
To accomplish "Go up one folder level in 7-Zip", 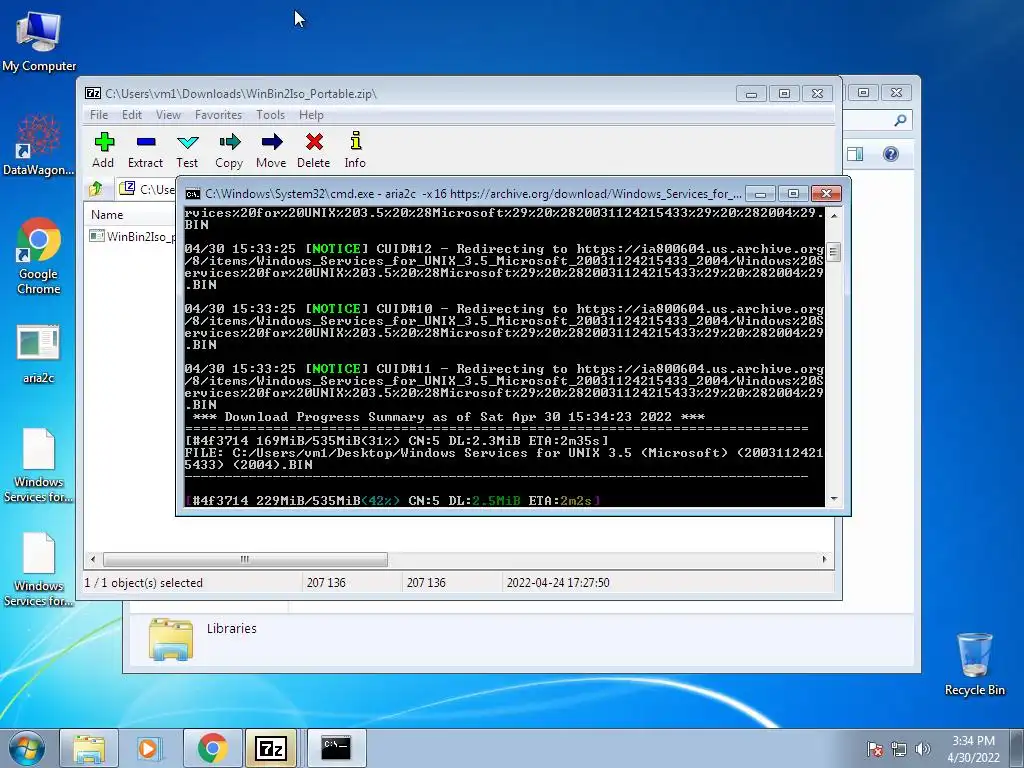I will (96, 189).
